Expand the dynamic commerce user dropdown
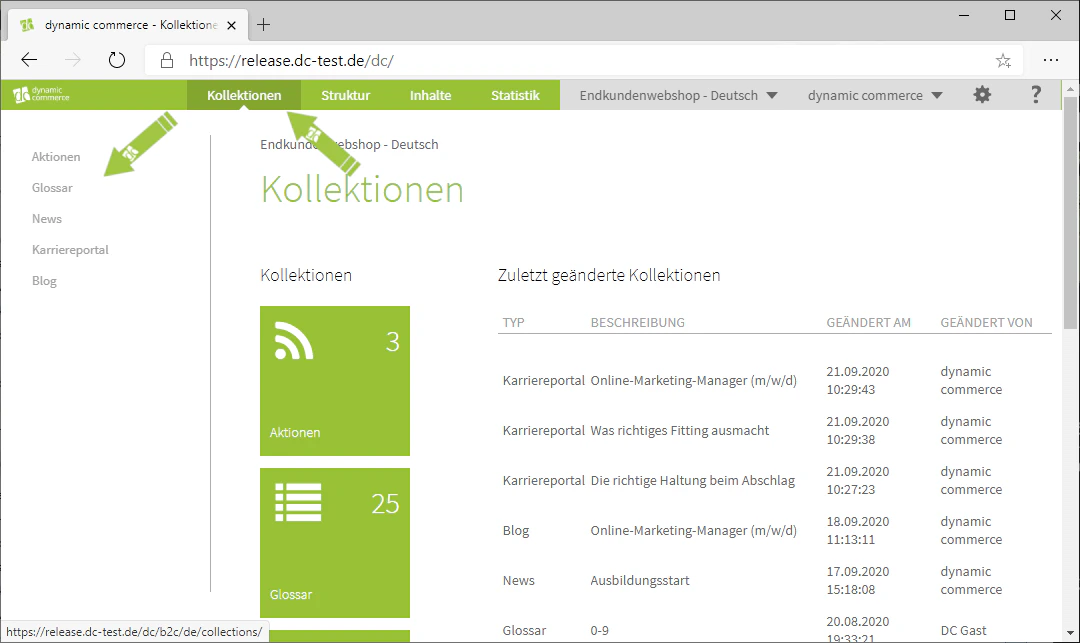 pyautogui.click(x=875, y=95)
